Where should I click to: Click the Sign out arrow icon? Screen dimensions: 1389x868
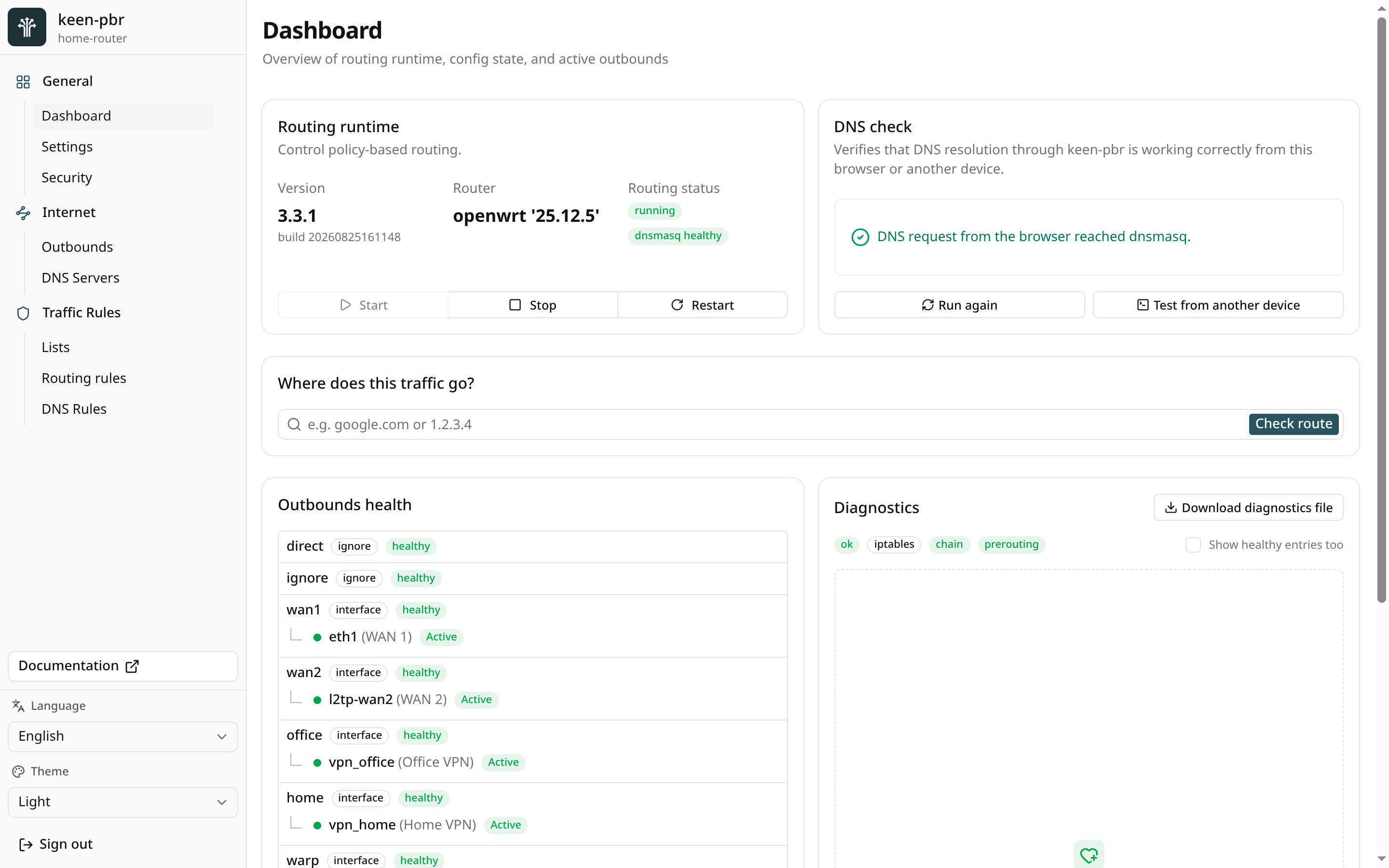tap(25, 844)
